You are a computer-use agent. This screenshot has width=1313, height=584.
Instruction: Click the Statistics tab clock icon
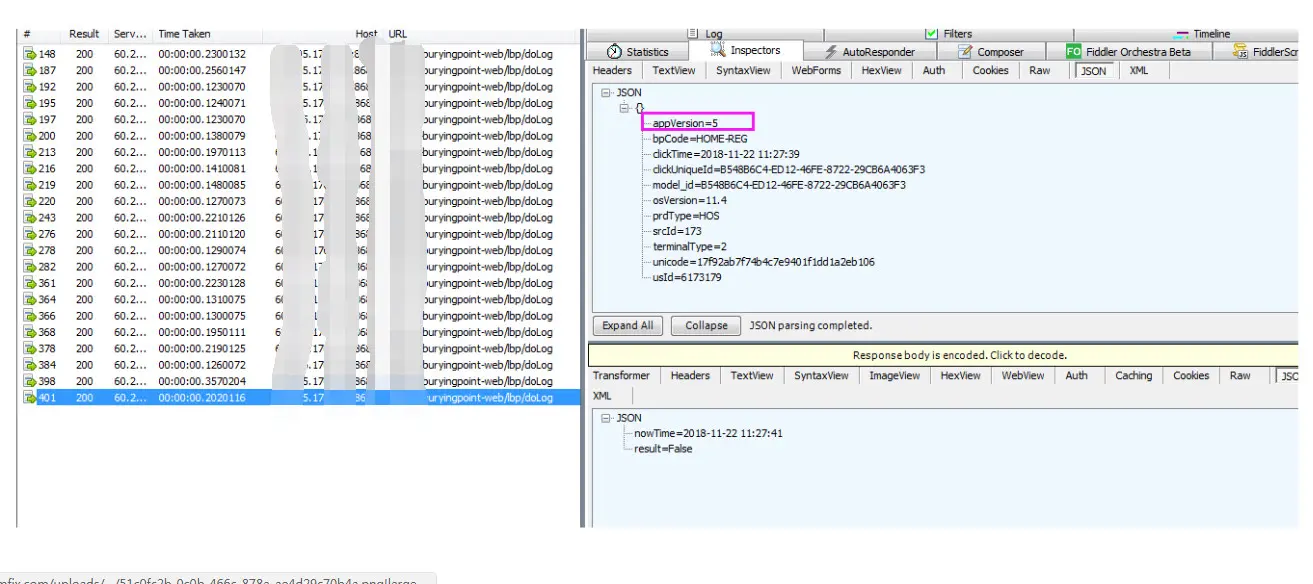coord(616,52)
